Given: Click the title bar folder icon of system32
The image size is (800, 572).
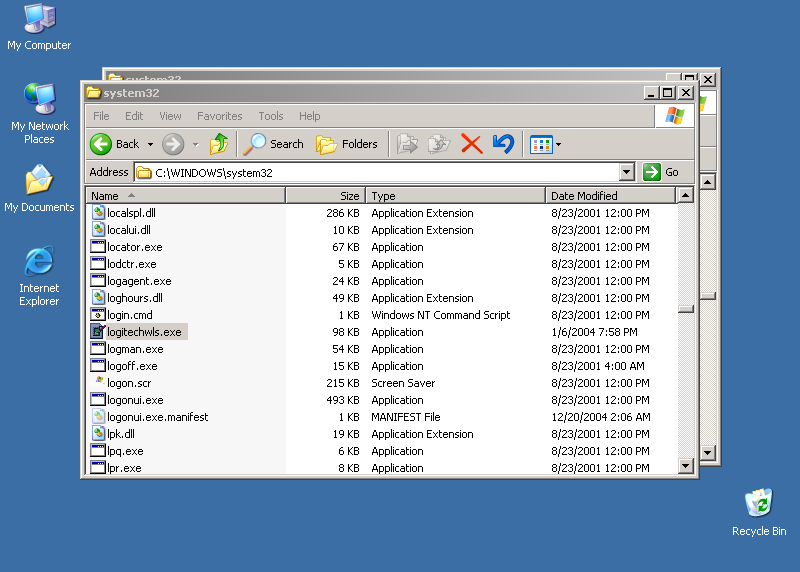Looking at the screenshot, I should 93,93.
